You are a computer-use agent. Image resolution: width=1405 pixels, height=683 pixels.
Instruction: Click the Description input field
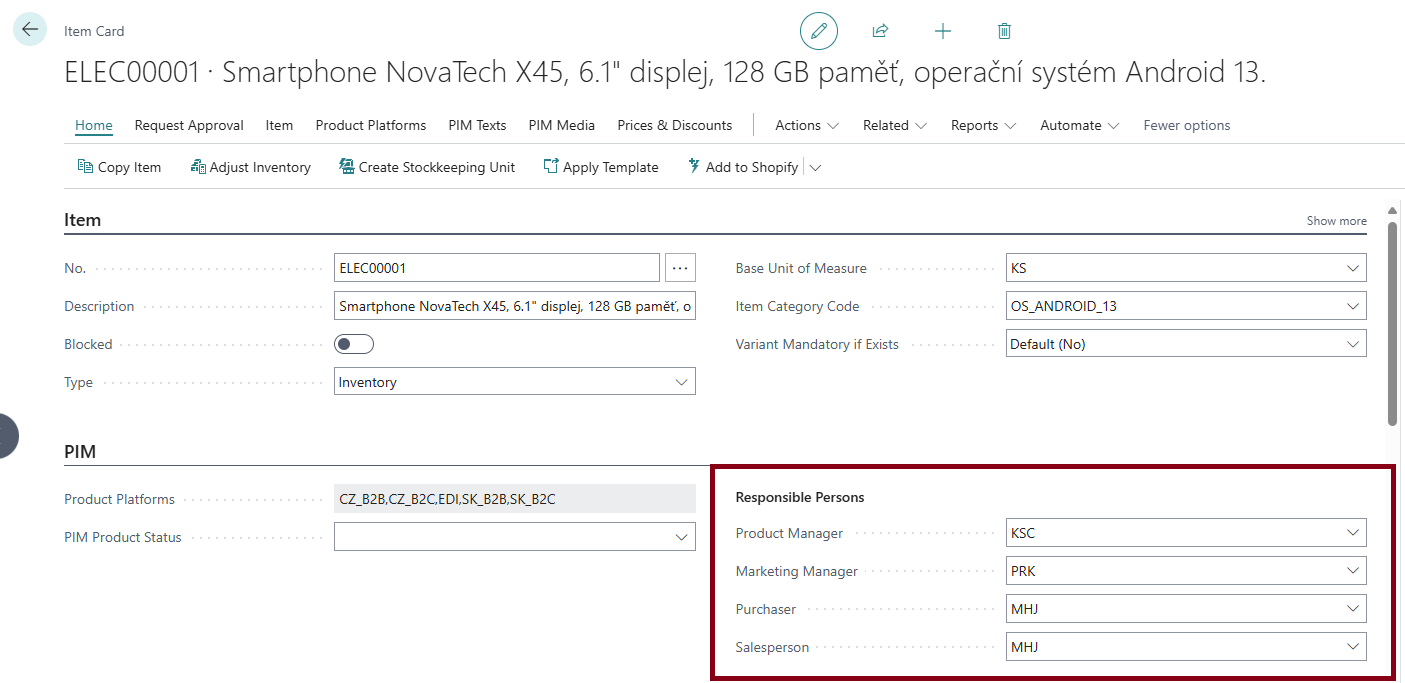(514, 306)
